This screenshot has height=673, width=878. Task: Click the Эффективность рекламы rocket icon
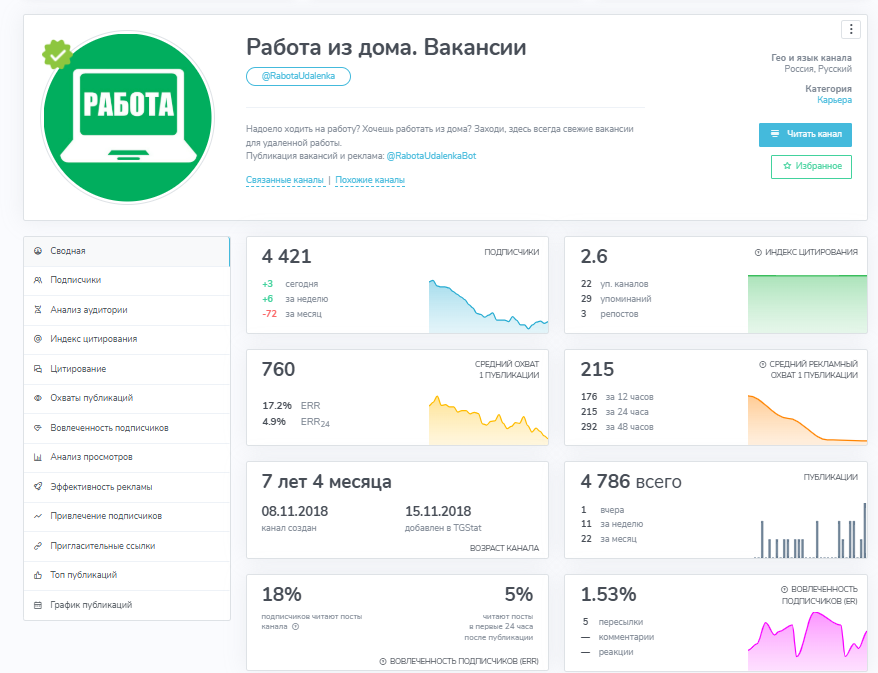point(38,487)
